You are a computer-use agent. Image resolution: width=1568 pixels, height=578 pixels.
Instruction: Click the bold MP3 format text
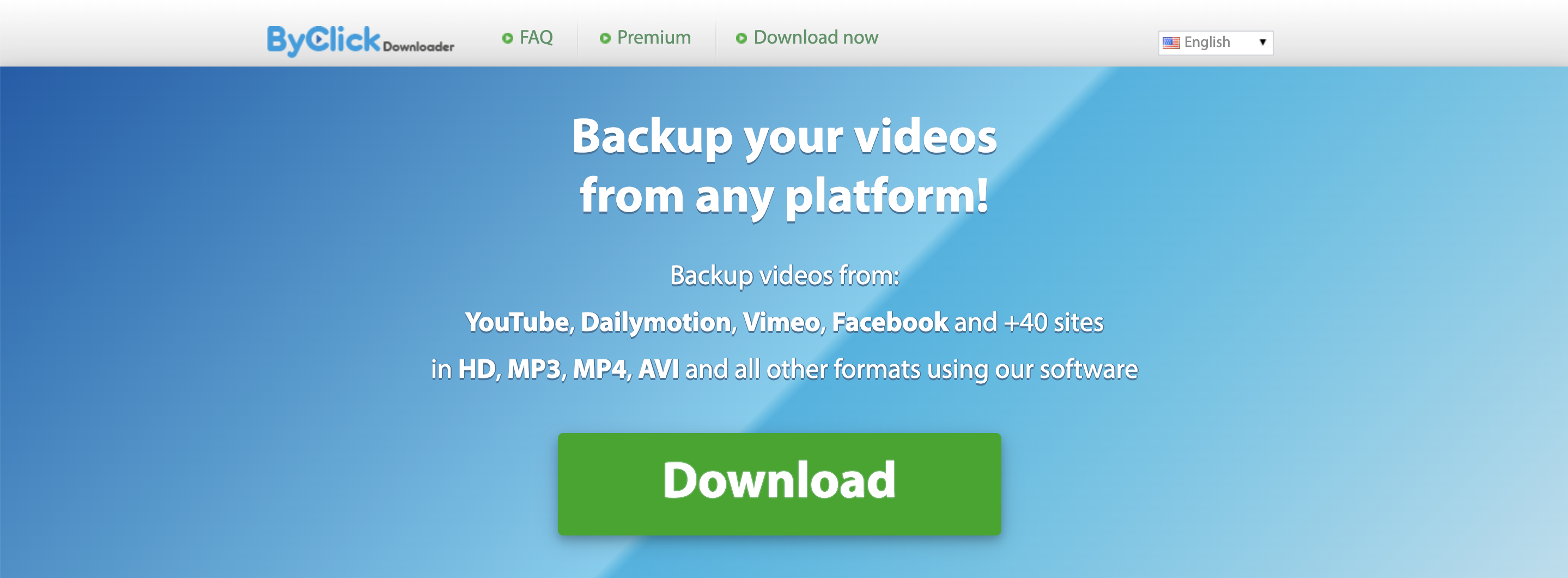pyautogui.click(x=534, y=369)
